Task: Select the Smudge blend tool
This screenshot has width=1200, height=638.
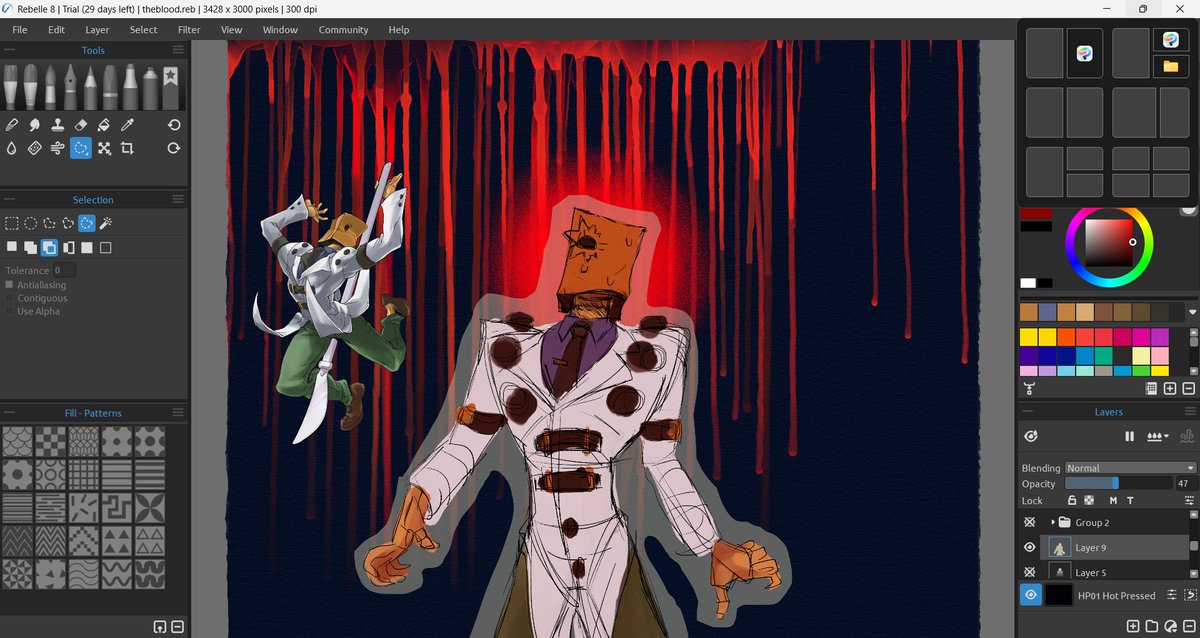Action: (35, 125)
